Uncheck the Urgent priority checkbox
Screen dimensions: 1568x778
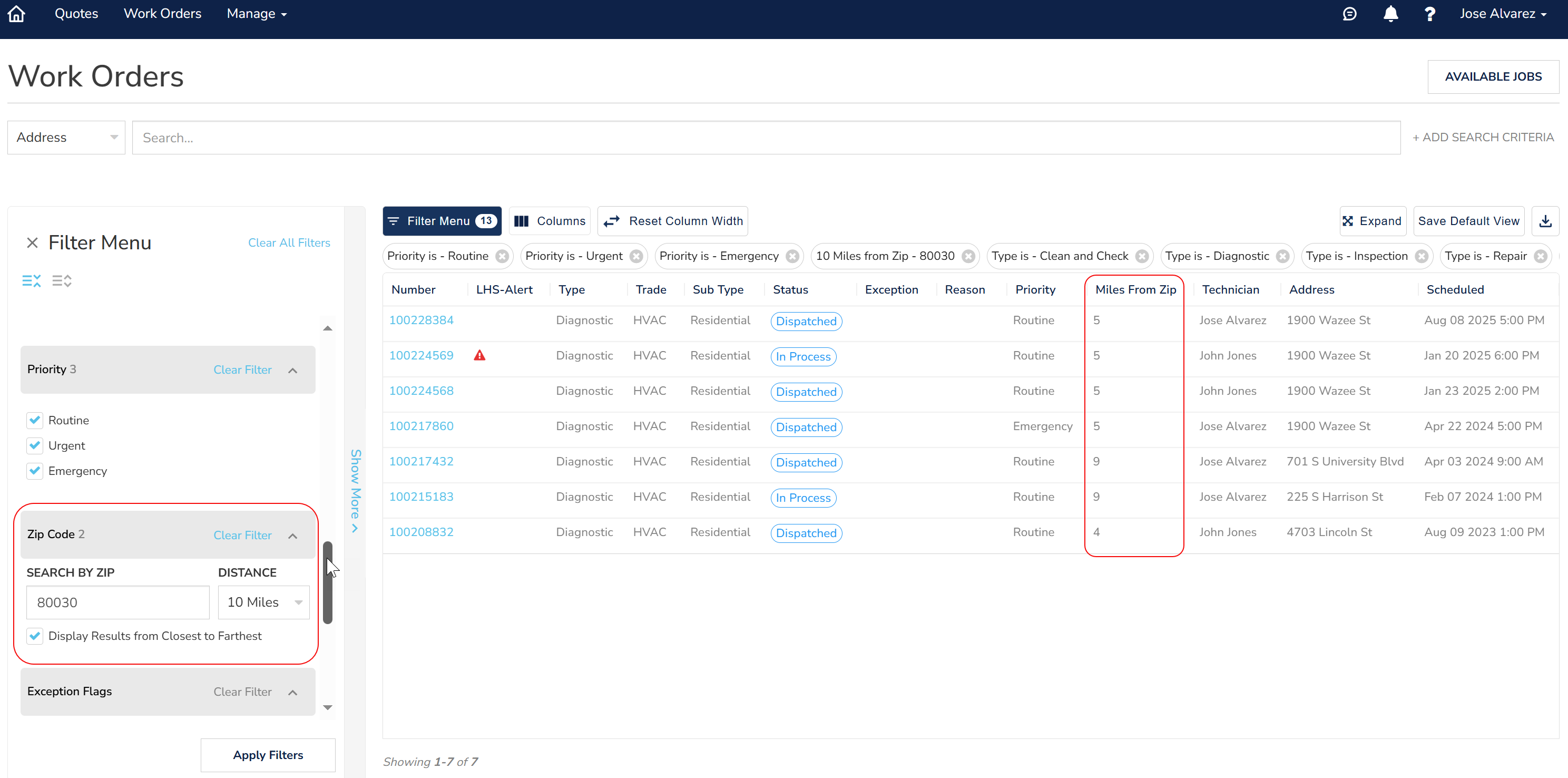[35, 445]
